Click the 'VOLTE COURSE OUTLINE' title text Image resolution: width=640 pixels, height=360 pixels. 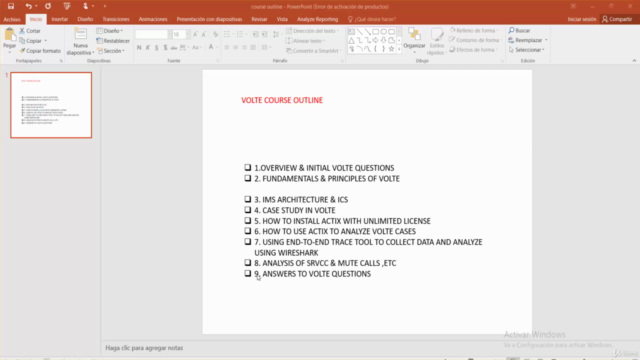(282, 100)
